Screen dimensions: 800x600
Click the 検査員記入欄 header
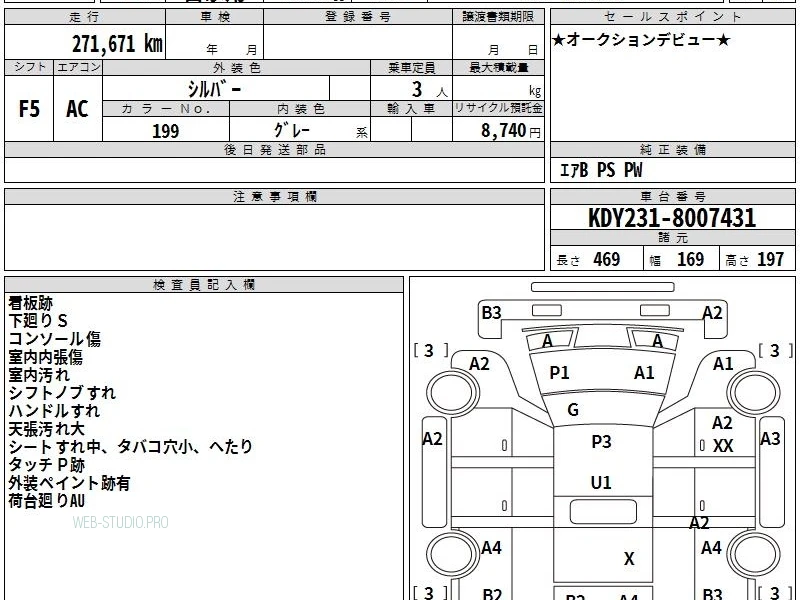tap(204, 285)
